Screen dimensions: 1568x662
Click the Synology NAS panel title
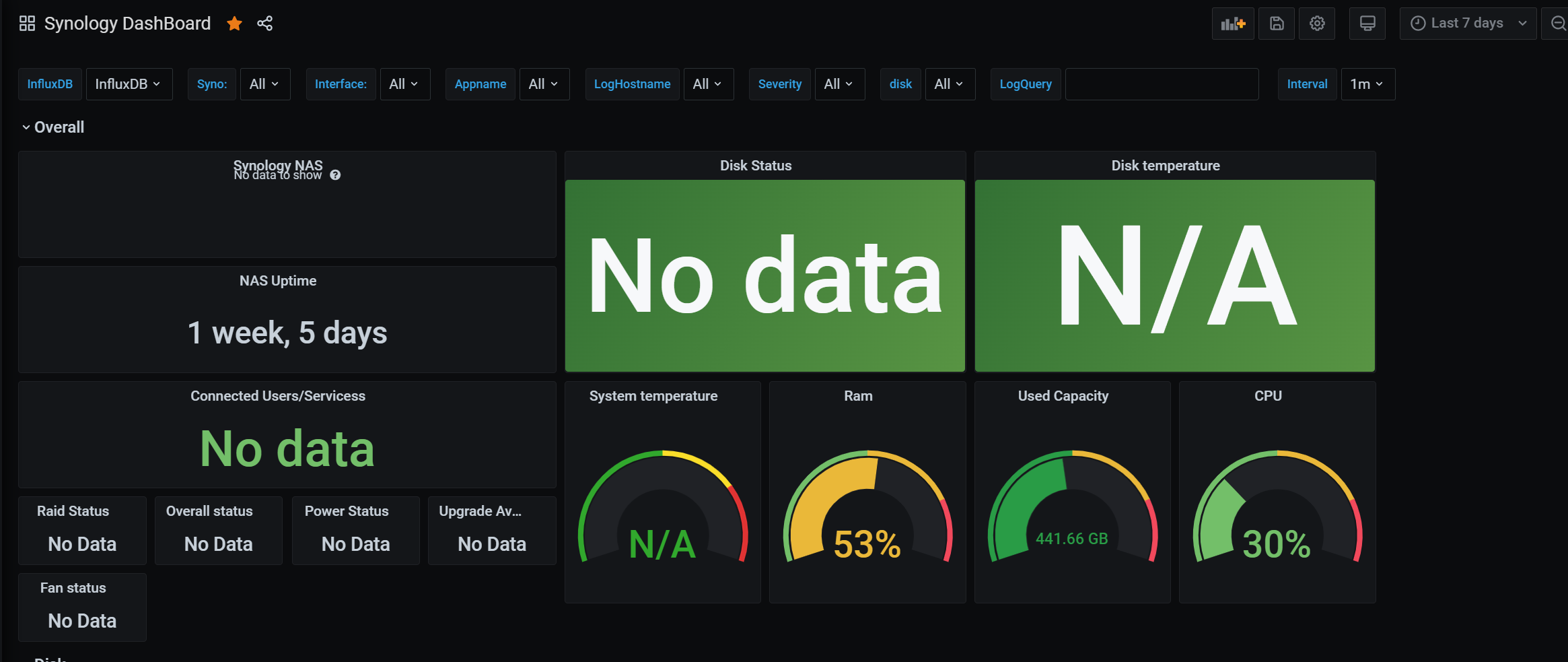278,165
